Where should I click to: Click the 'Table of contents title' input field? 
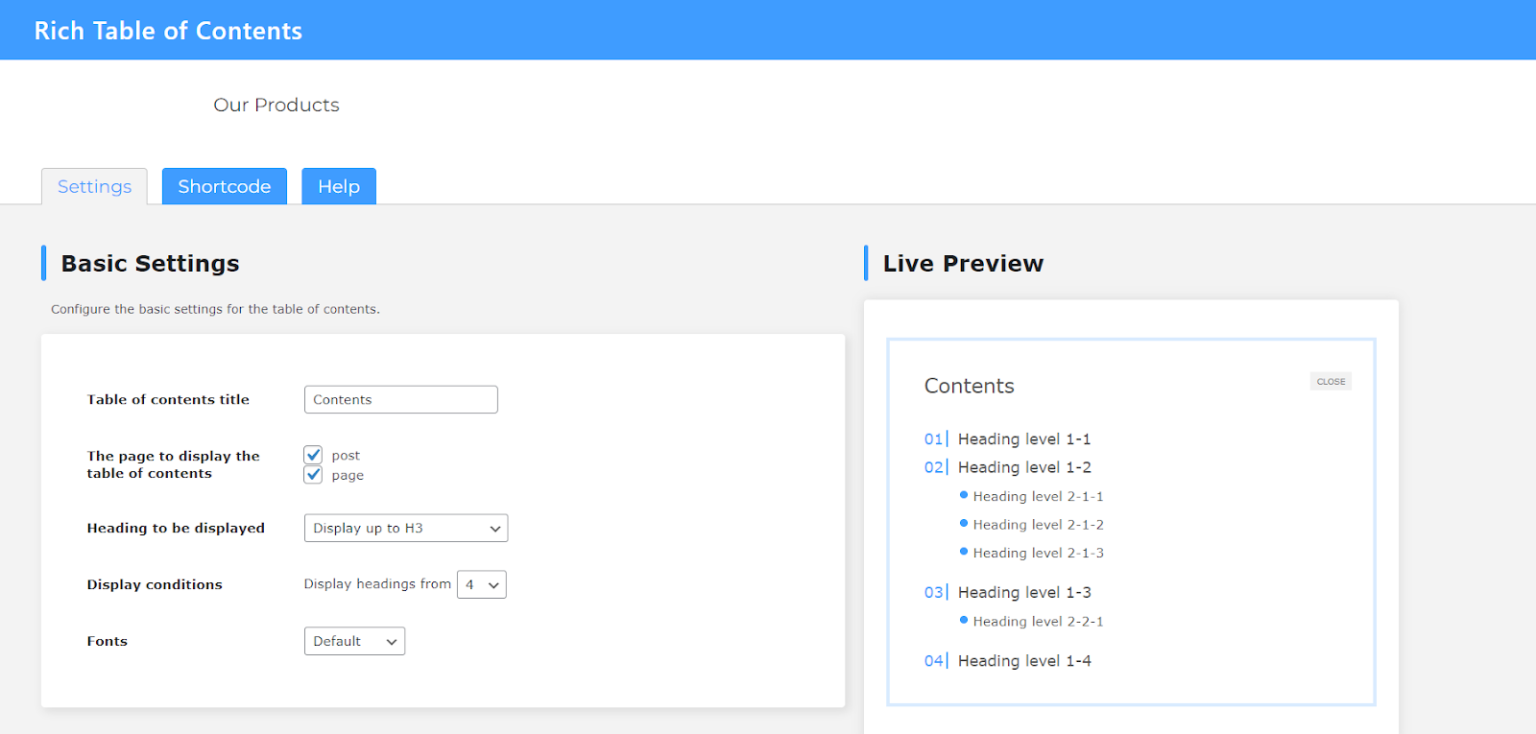(400, 399)
